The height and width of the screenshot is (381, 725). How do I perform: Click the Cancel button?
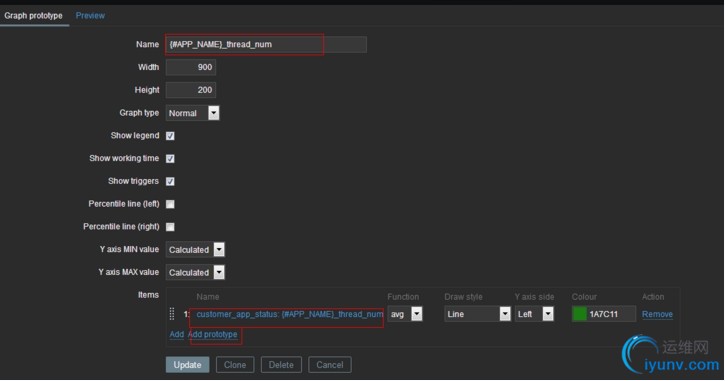330,364
